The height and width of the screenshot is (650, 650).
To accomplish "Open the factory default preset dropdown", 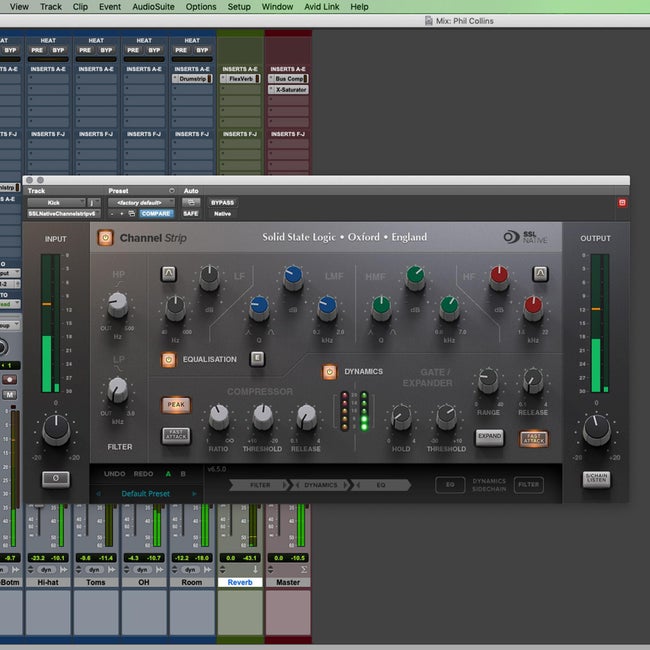I will tap(141, 202).
